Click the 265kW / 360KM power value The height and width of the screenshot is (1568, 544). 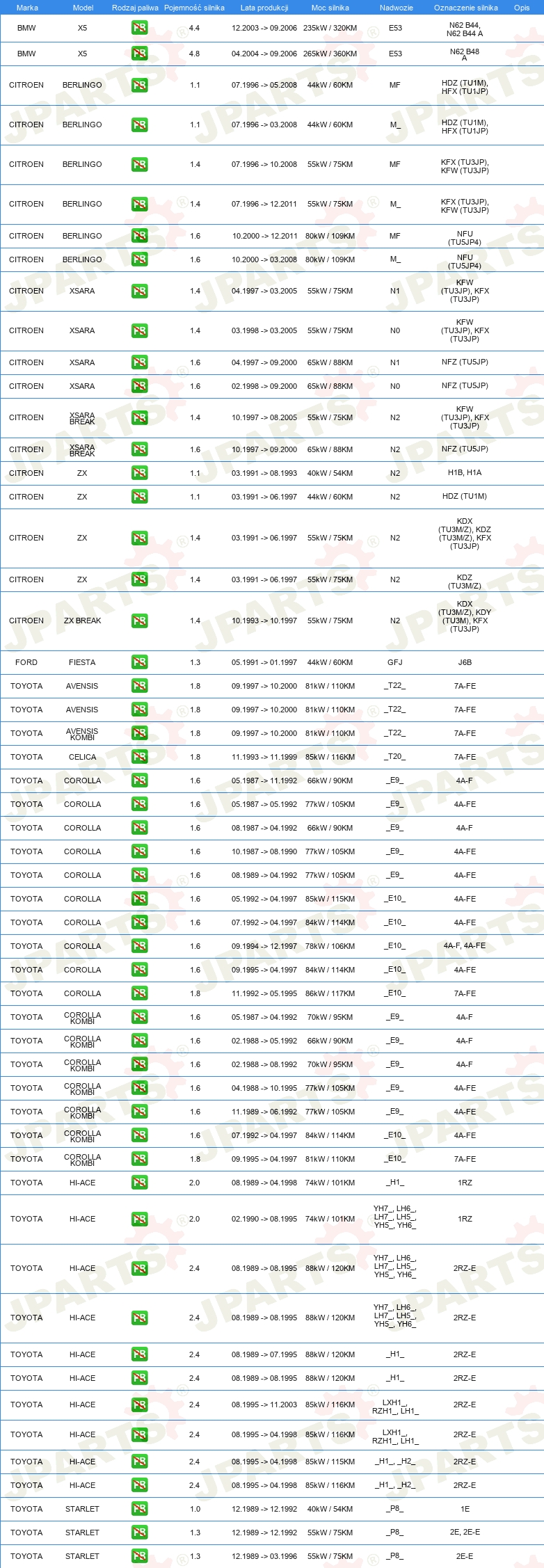[330, 54]
